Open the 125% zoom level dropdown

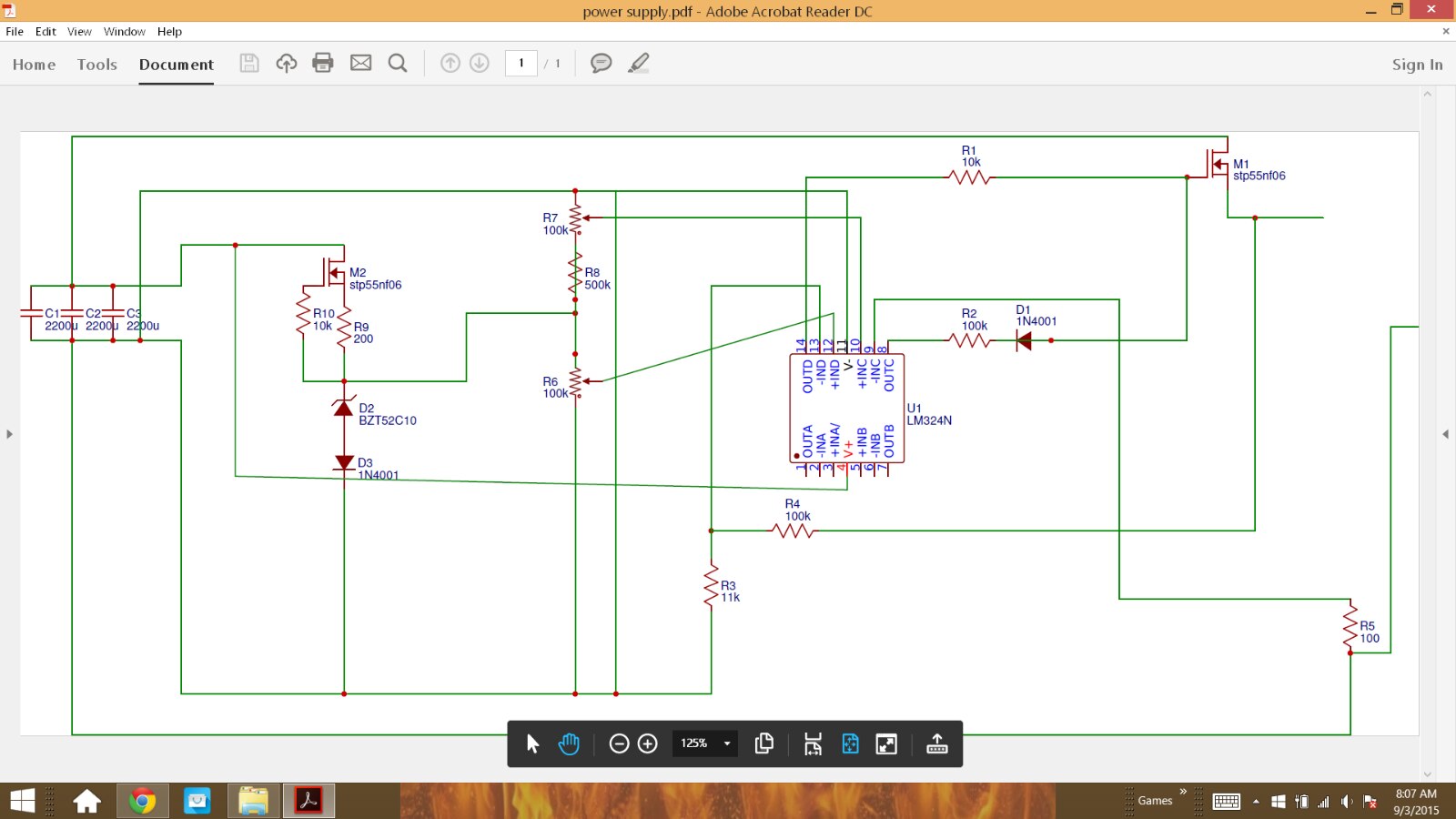[x=726, y=743]
